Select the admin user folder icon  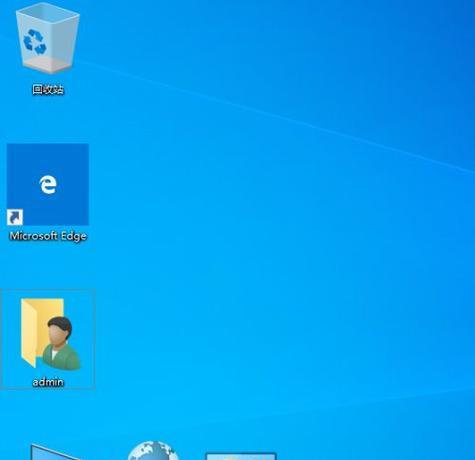50,334
